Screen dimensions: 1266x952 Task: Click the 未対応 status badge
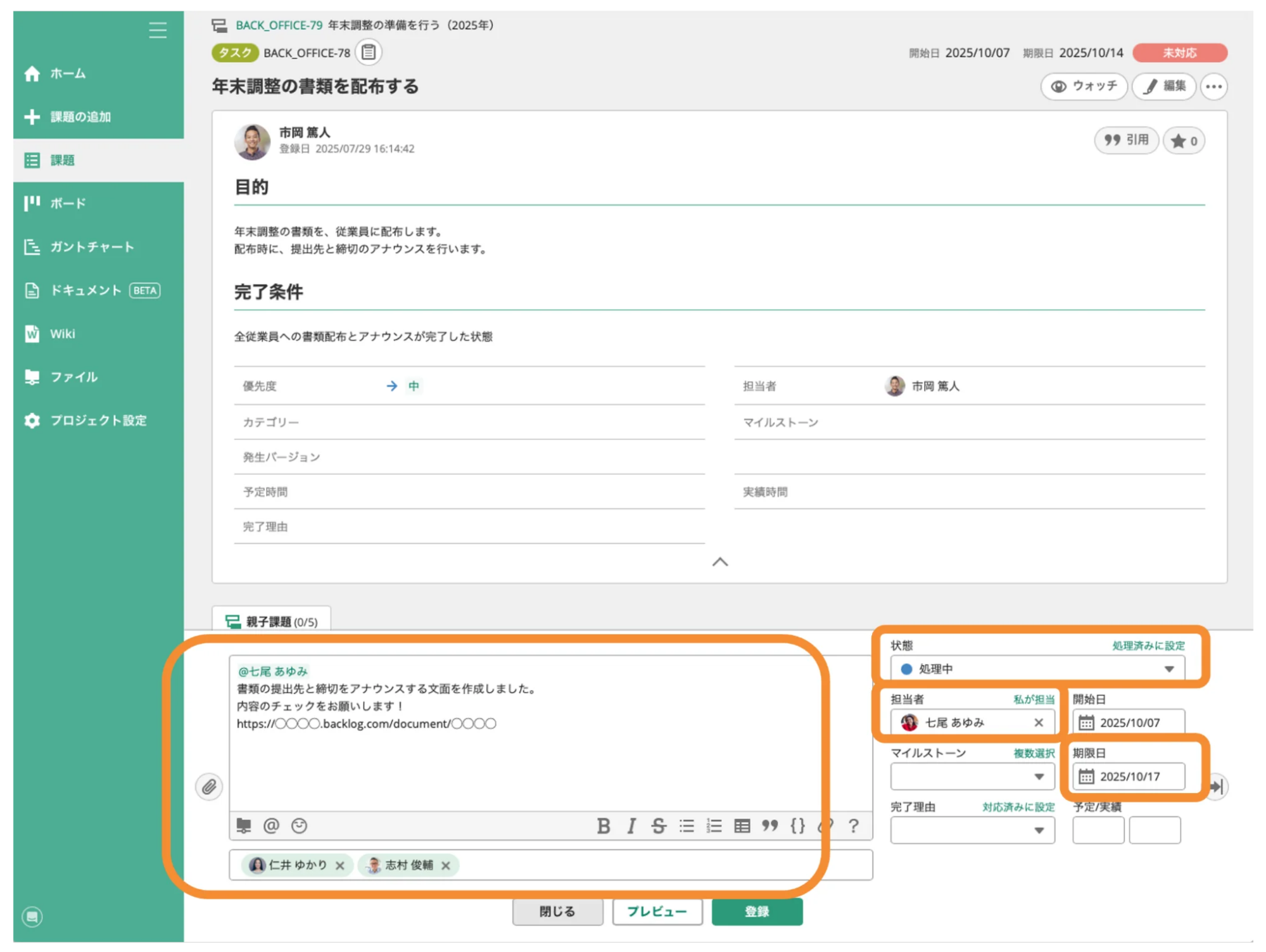tap(1179, 53)
